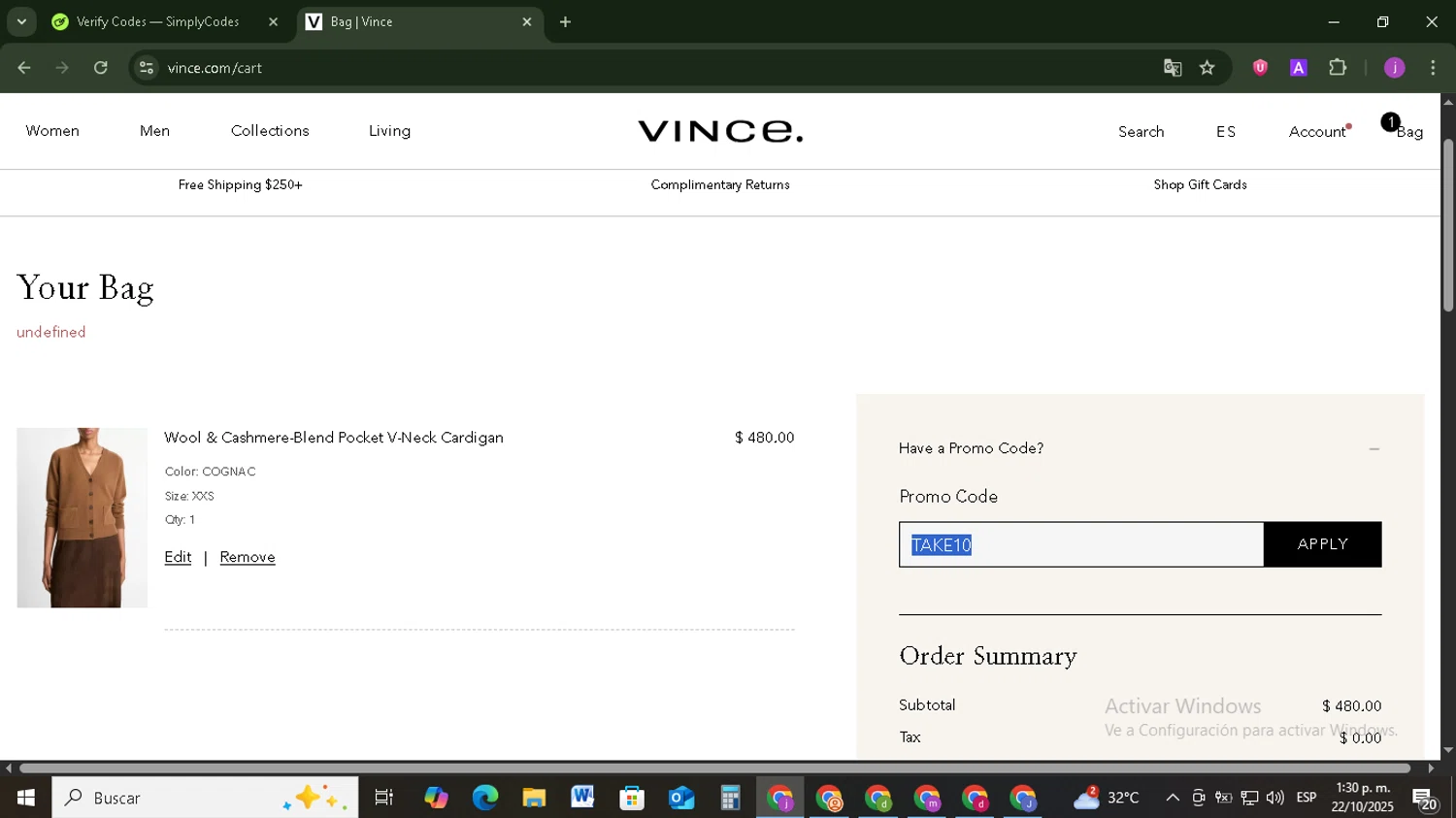Viewport: 1456px width, 818px height.
Task: Select the Bag Vince tab
Action: 417,21
